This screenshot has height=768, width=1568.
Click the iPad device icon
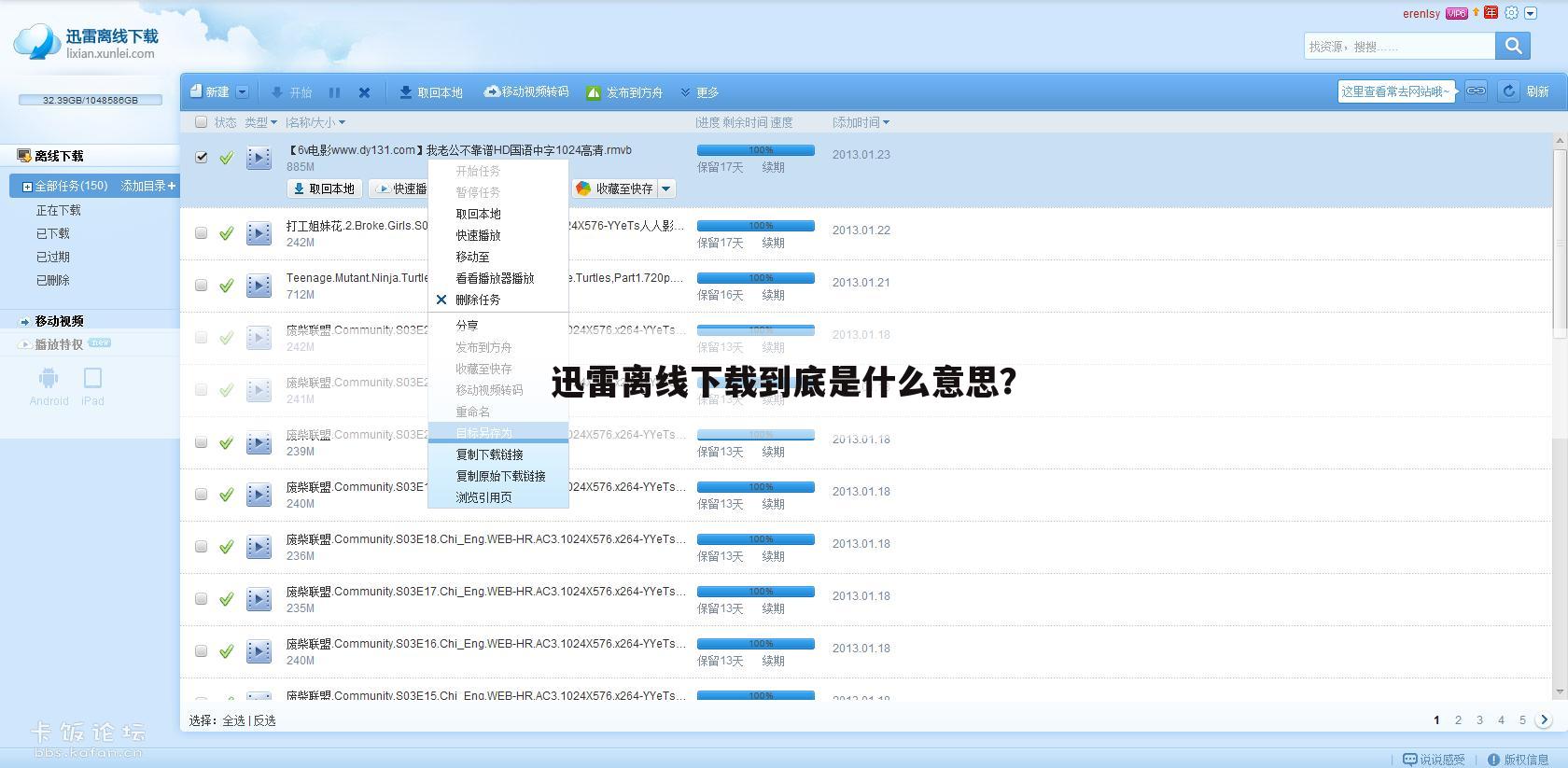pos(92,378)
